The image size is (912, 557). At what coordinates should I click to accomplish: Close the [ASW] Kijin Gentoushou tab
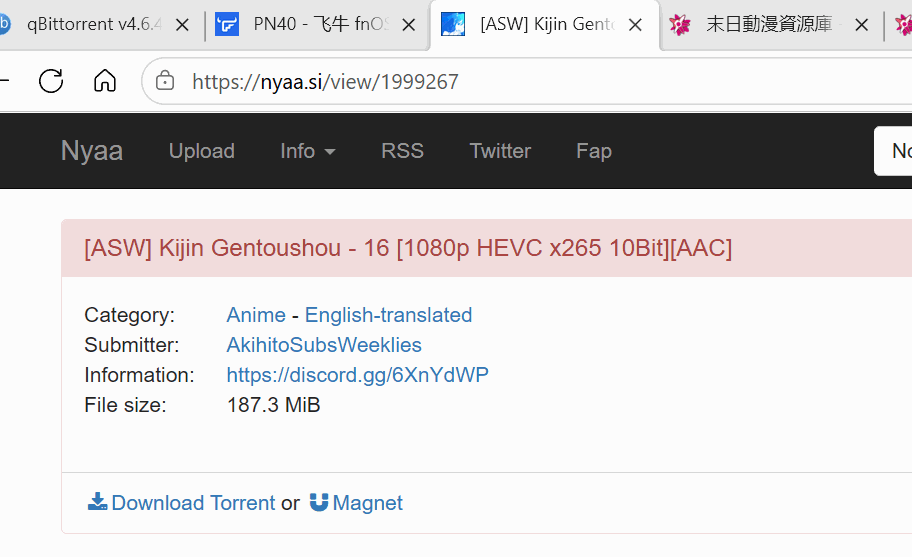[x=635, y=24]
